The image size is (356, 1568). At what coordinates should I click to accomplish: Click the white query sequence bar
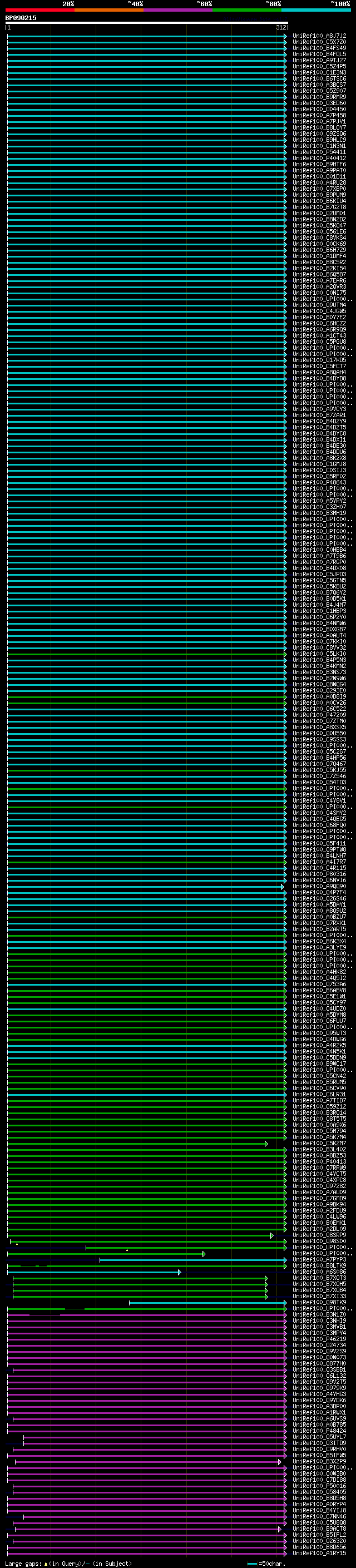point(146,22)
